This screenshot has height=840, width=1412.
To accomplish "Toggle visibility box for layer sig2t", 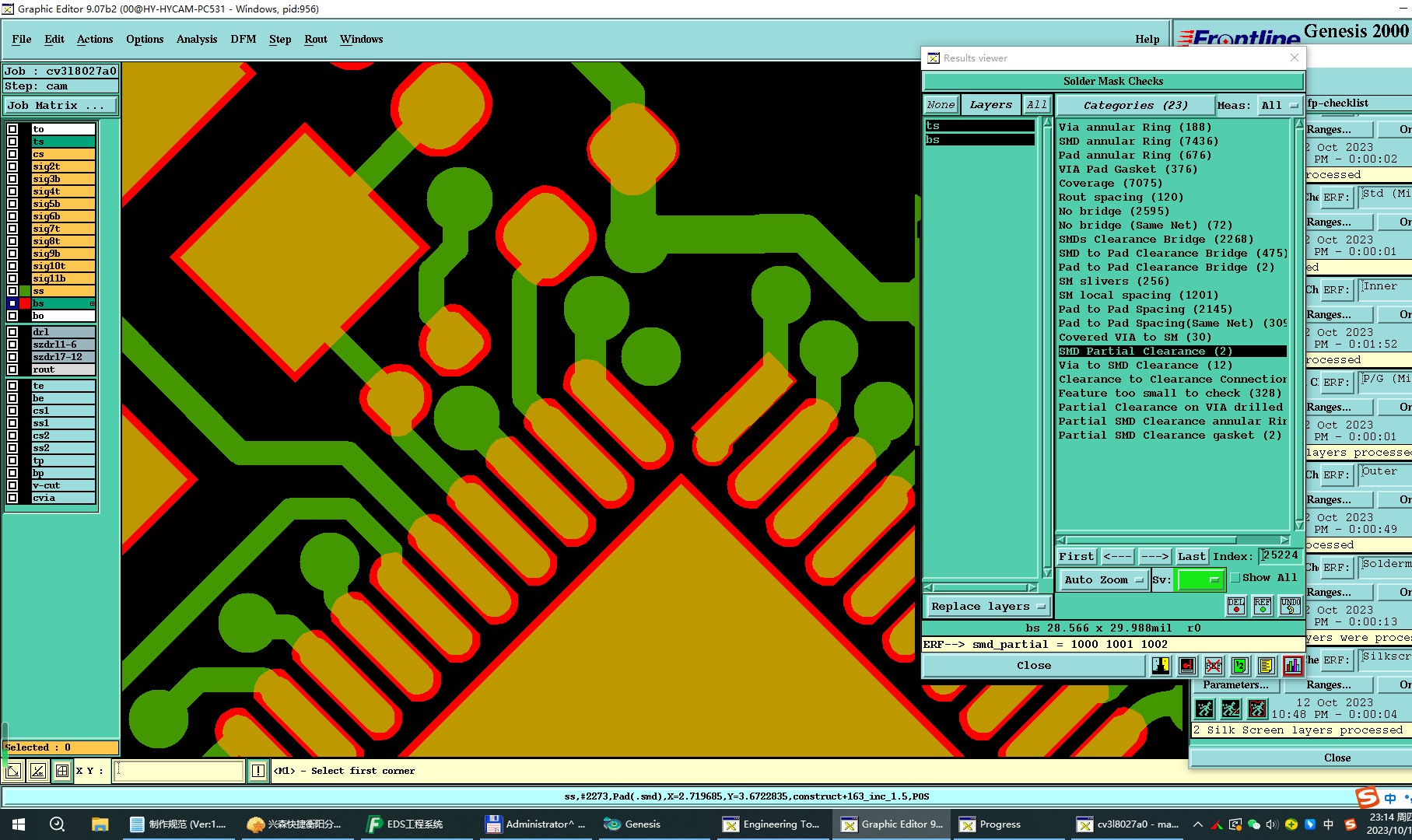I will pyautogui.click(x=12, y=166).
